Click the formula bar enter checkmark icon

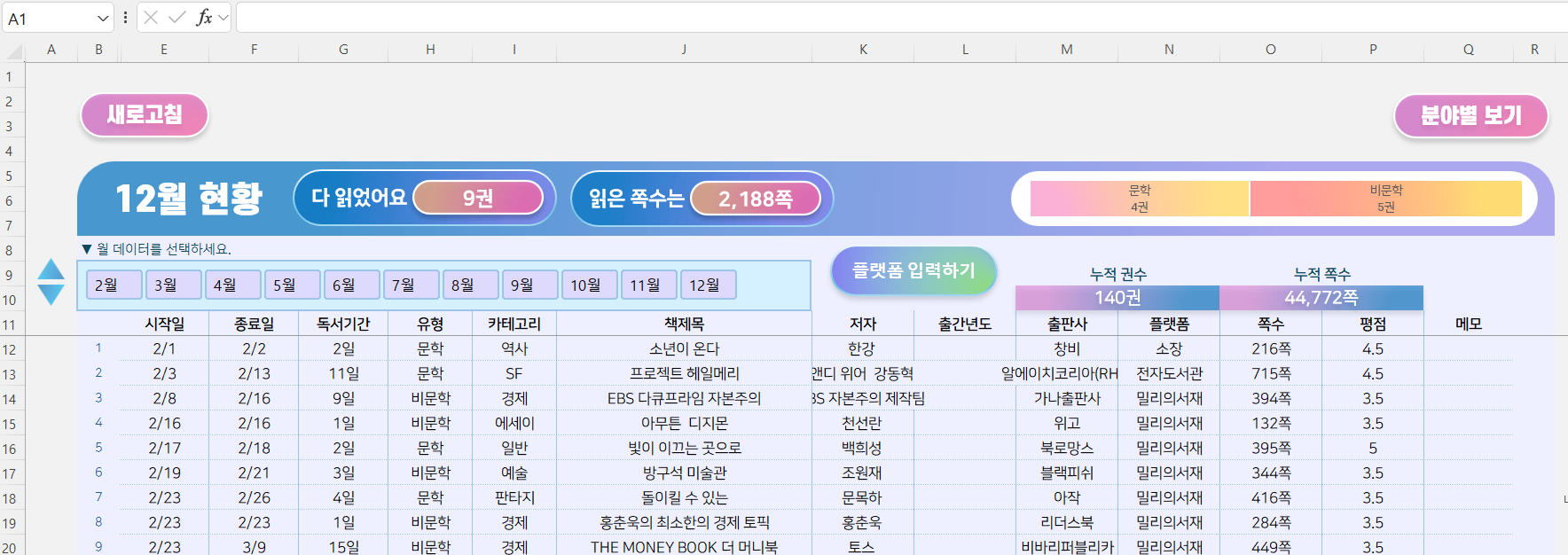[x=177, y=18]
